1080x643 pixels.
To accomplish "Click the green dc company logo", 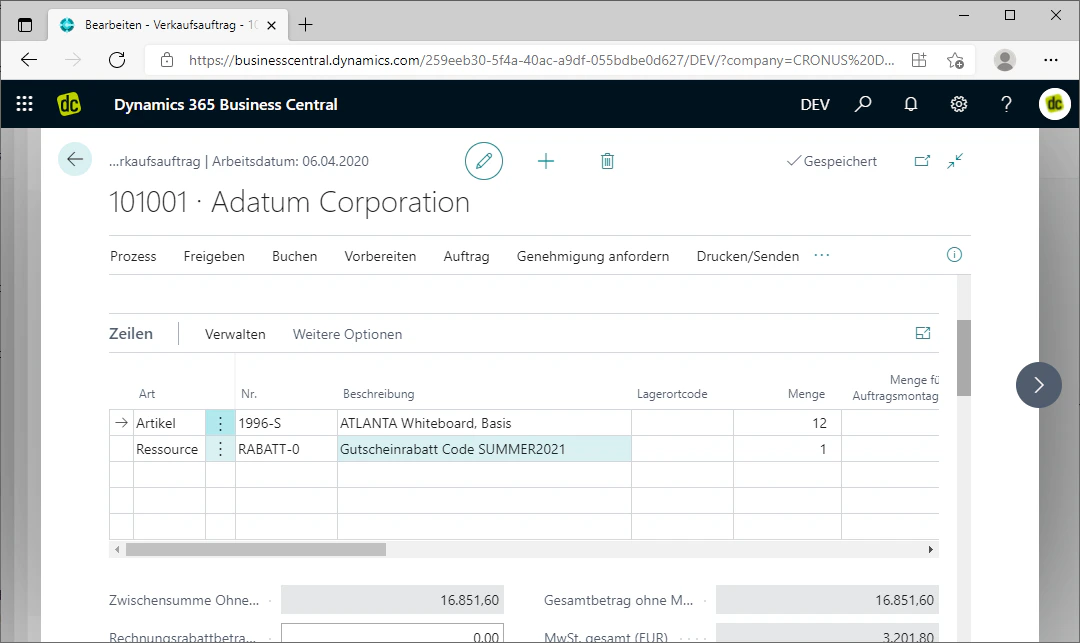I will tap(69, 104).
